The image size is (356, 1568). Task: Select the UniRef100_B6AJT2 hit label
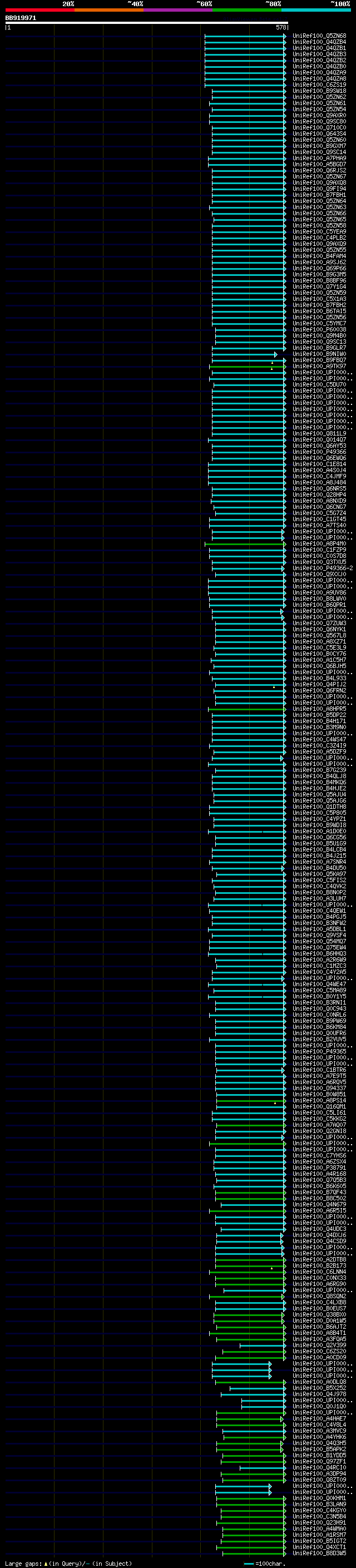click(x=319, y=1327)
